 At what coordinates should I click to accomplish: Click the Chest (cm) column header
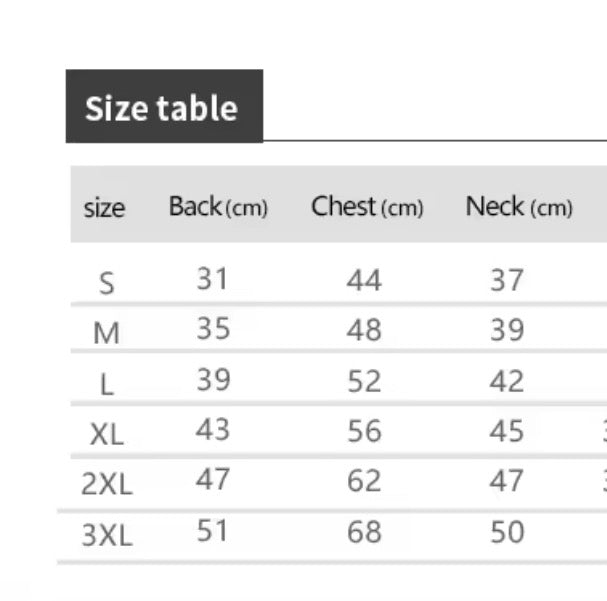[367, 206]
